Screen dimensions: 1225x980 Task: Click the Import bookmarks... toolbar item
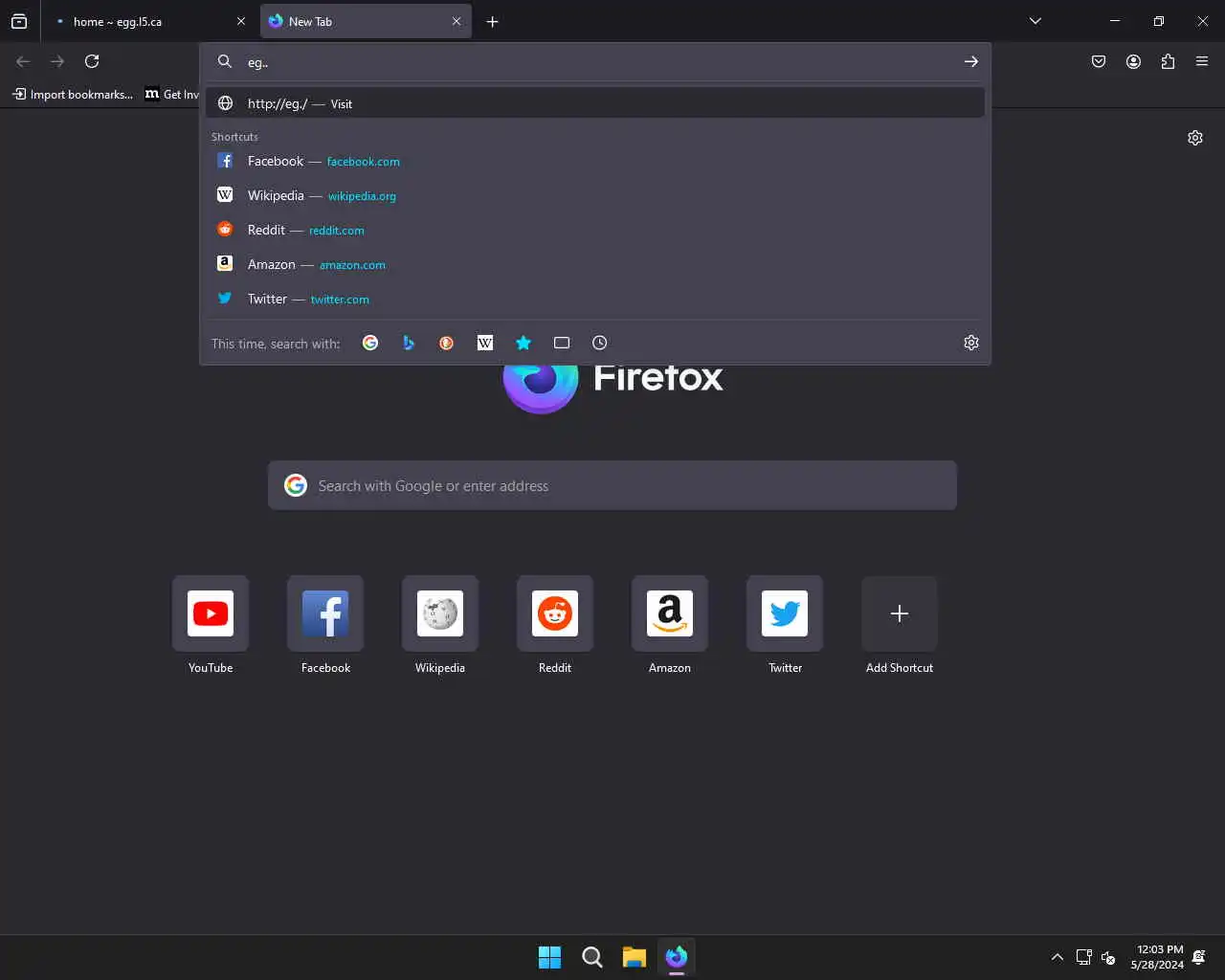point(73,94)
